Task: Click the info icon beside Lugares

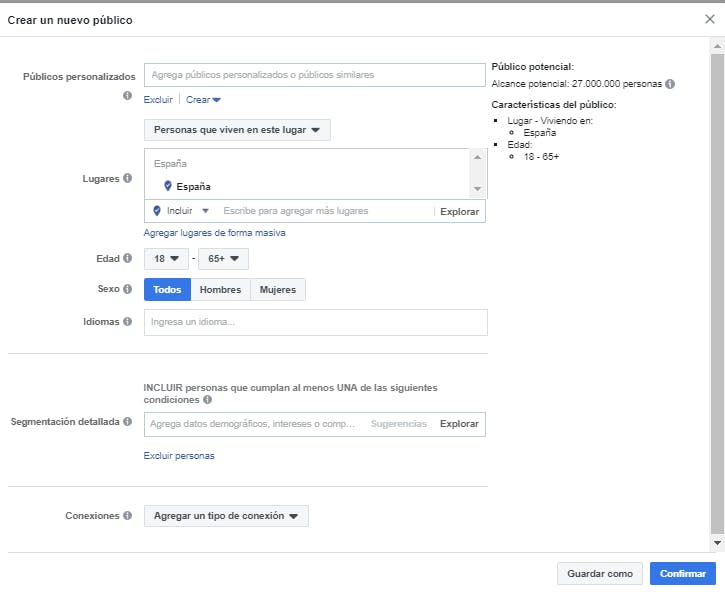Action: pyautogui.click(x=128, y=179)
